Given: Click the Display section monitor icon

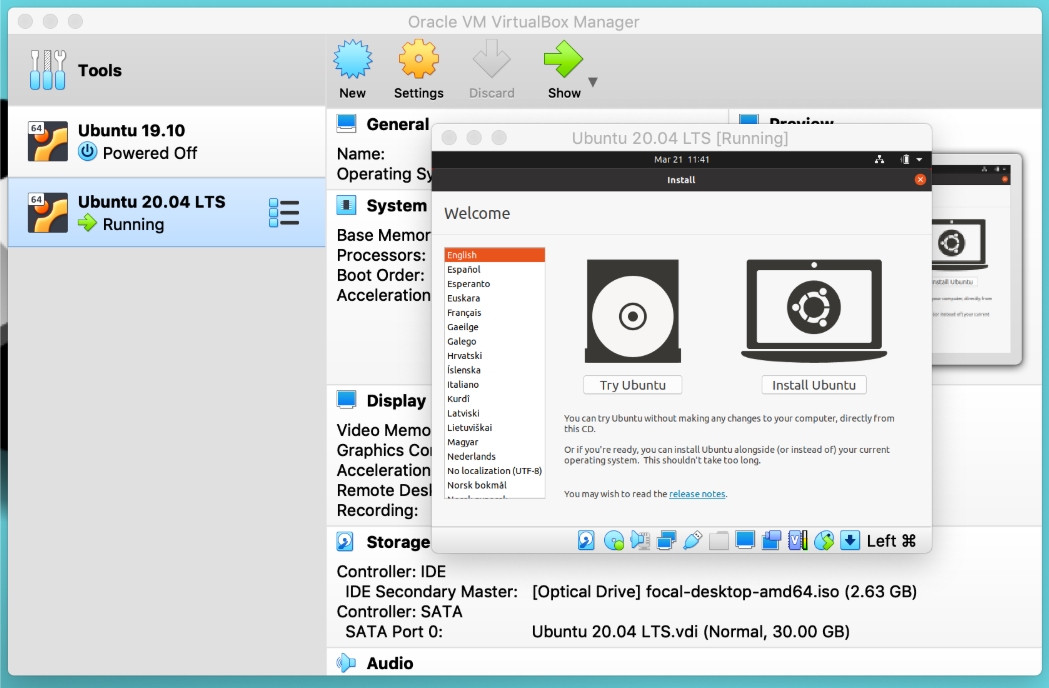Looking at the screenshot, I should tap(347, 400).
